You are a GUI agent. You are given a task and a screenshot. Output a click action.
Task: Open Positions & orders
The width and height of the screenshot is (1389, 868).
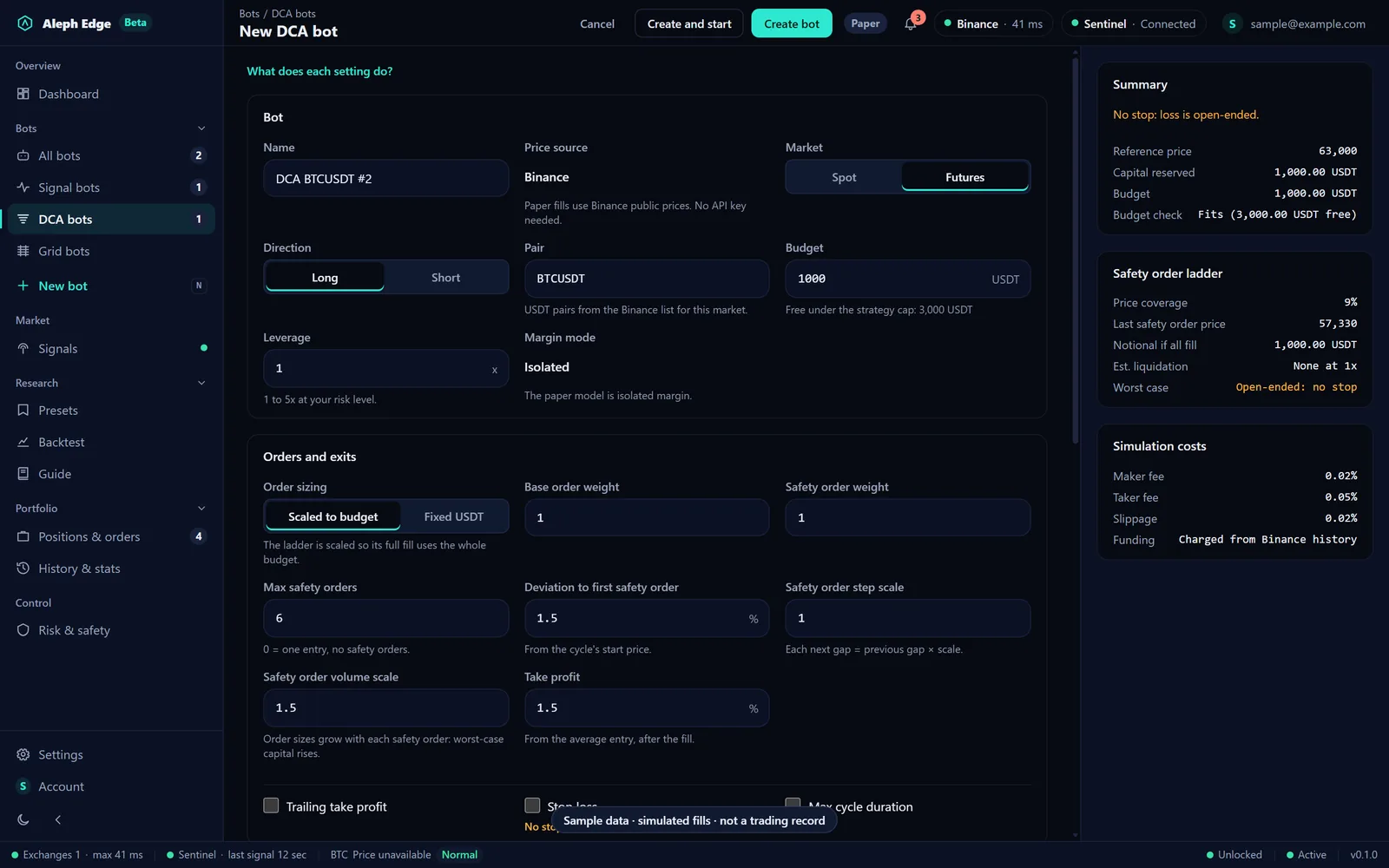[111, 537]
